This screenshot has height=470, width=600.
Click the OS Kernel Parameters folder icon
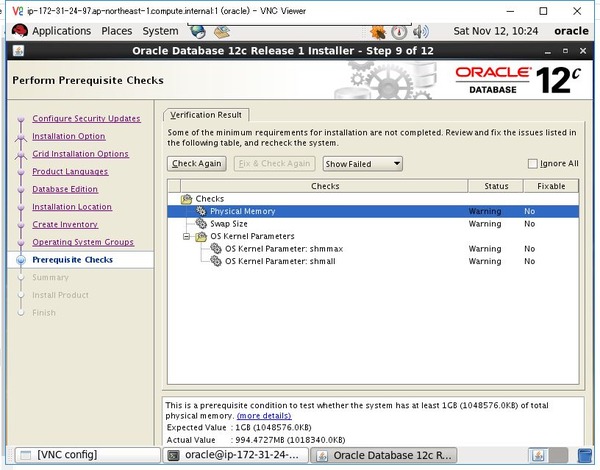click(x=201, y=237)
